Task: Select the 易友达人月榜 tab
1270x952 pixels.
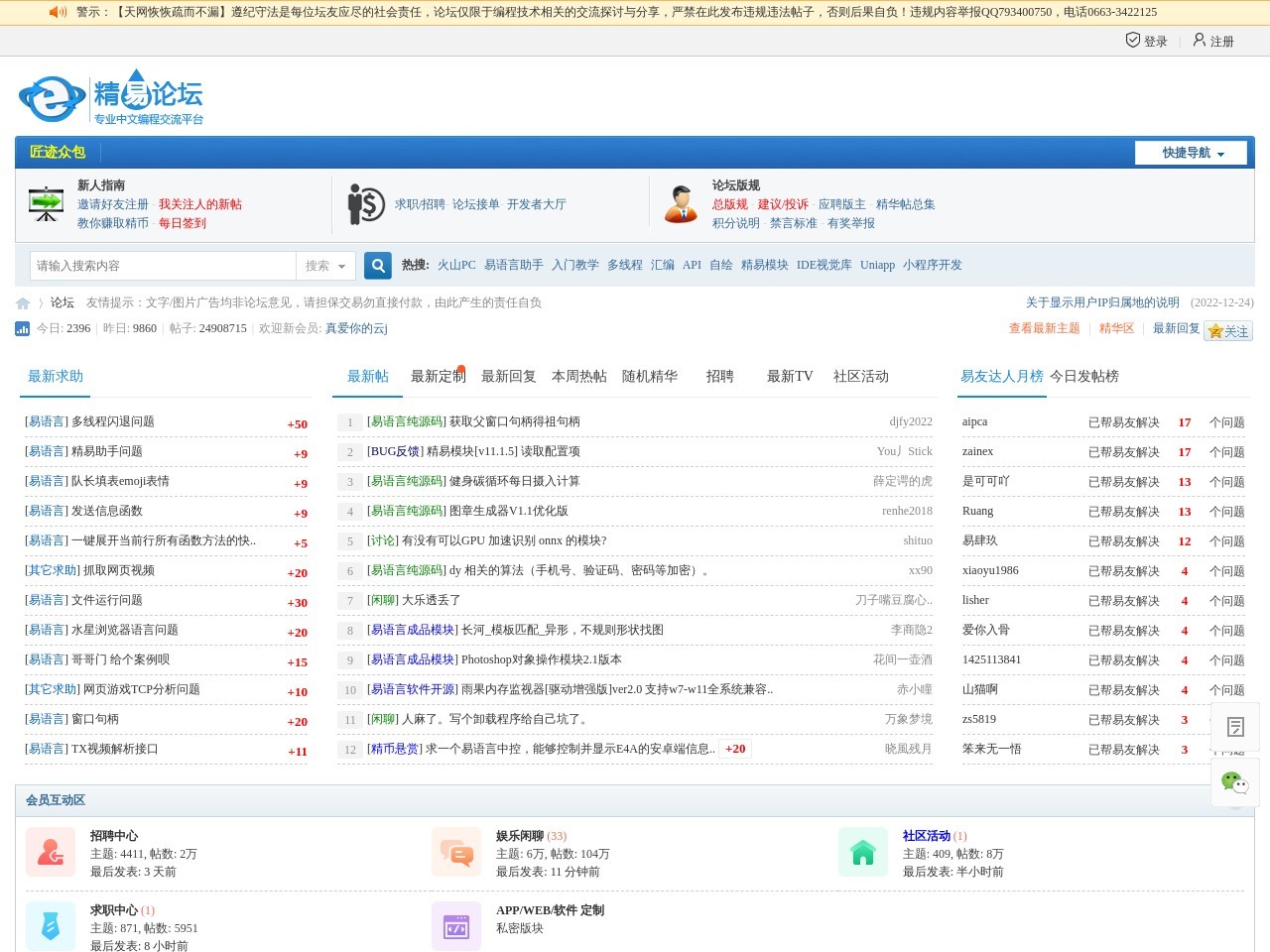Action: 1002,377
